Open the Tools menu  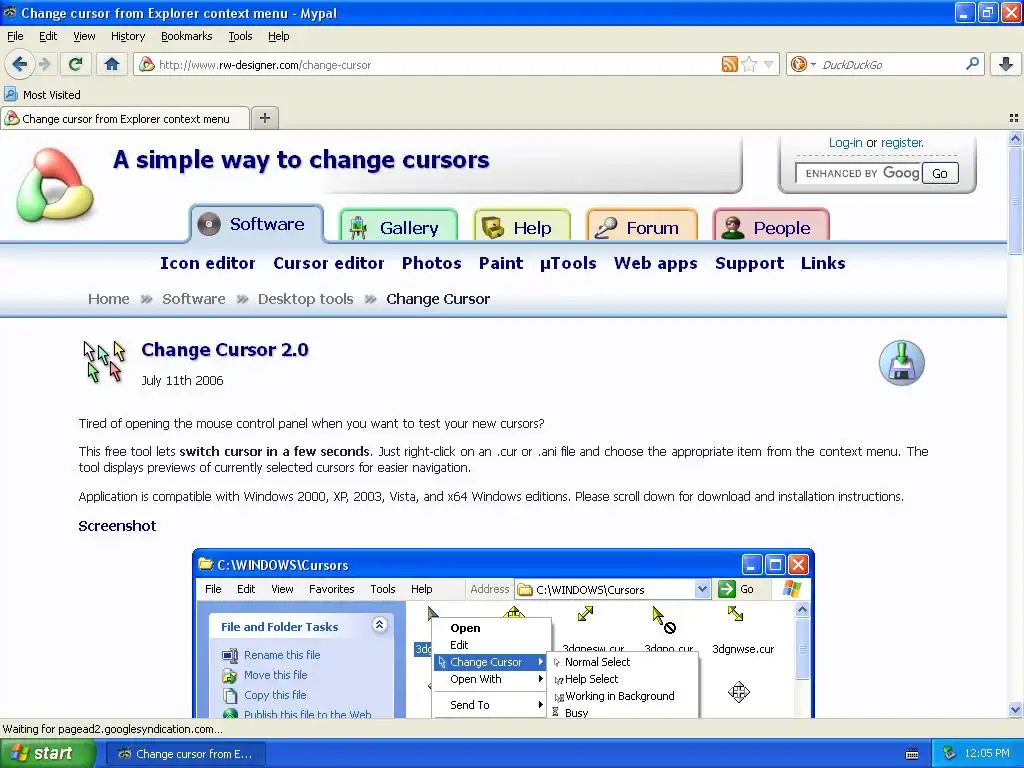pos(240,36)
